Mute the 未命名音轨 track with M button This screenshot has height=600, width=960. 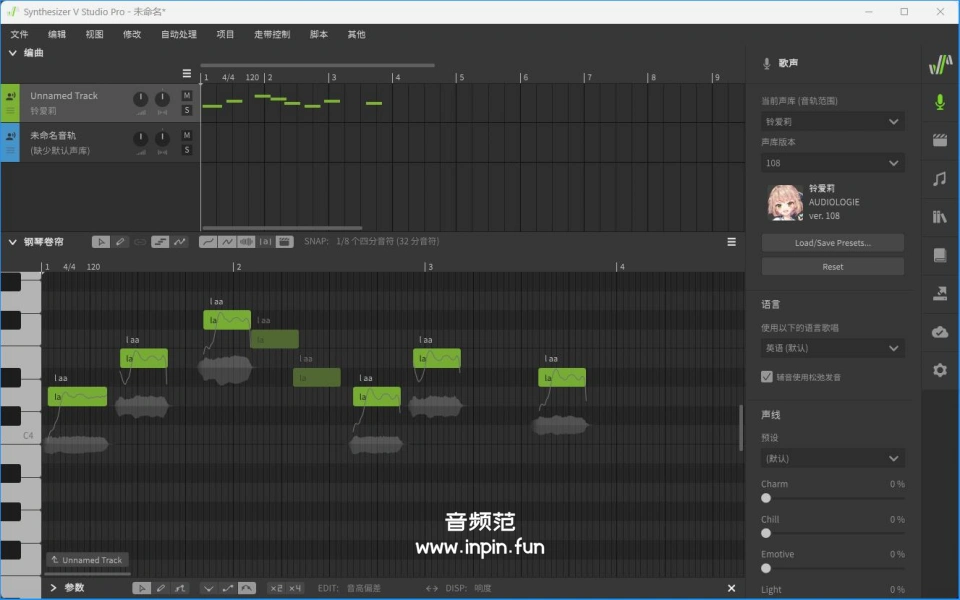[x=187, y=135]
